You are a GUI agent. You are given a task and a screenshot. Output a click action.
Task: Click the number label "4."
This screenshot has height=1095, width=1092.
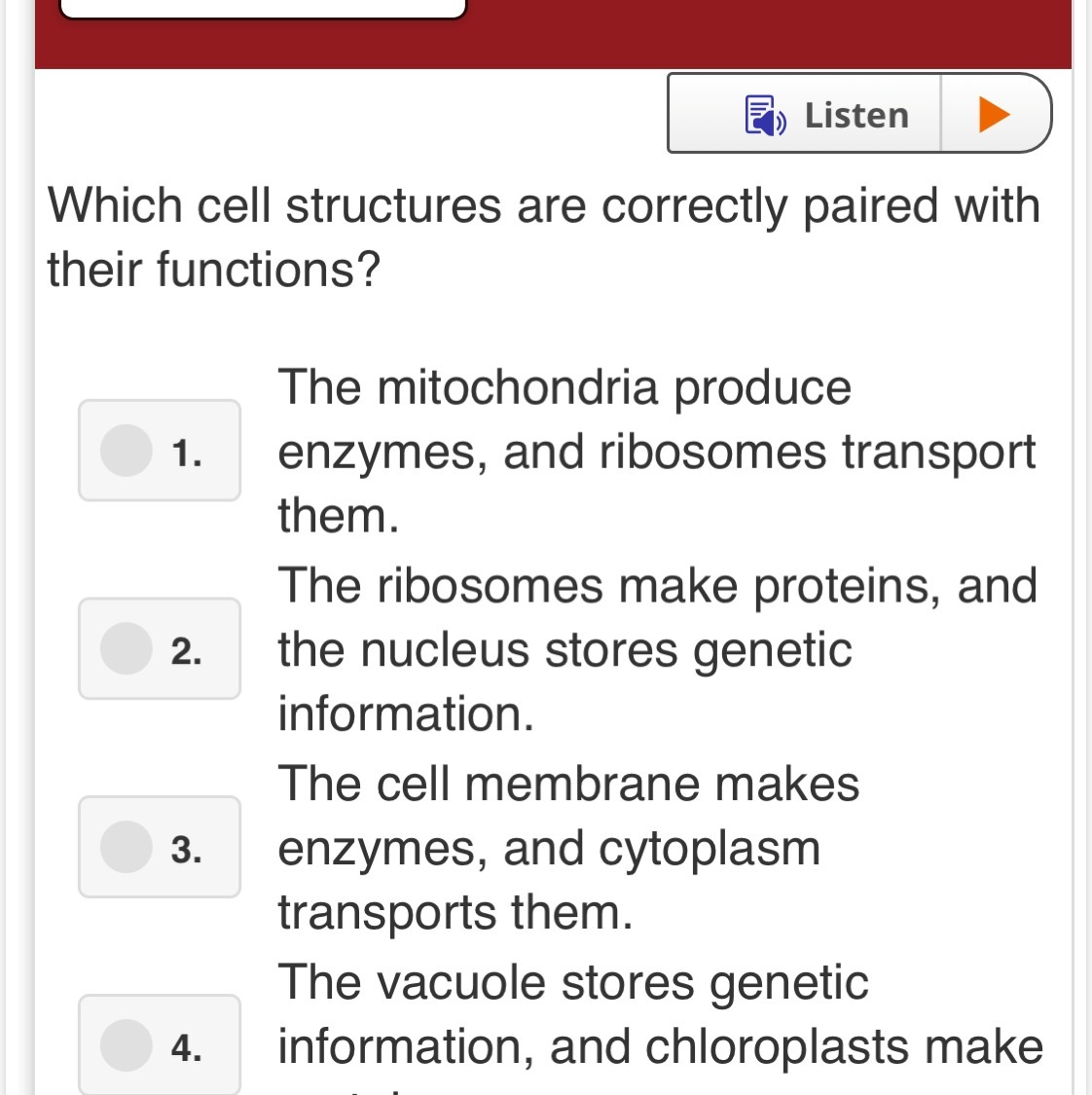tap(186, 1047)
